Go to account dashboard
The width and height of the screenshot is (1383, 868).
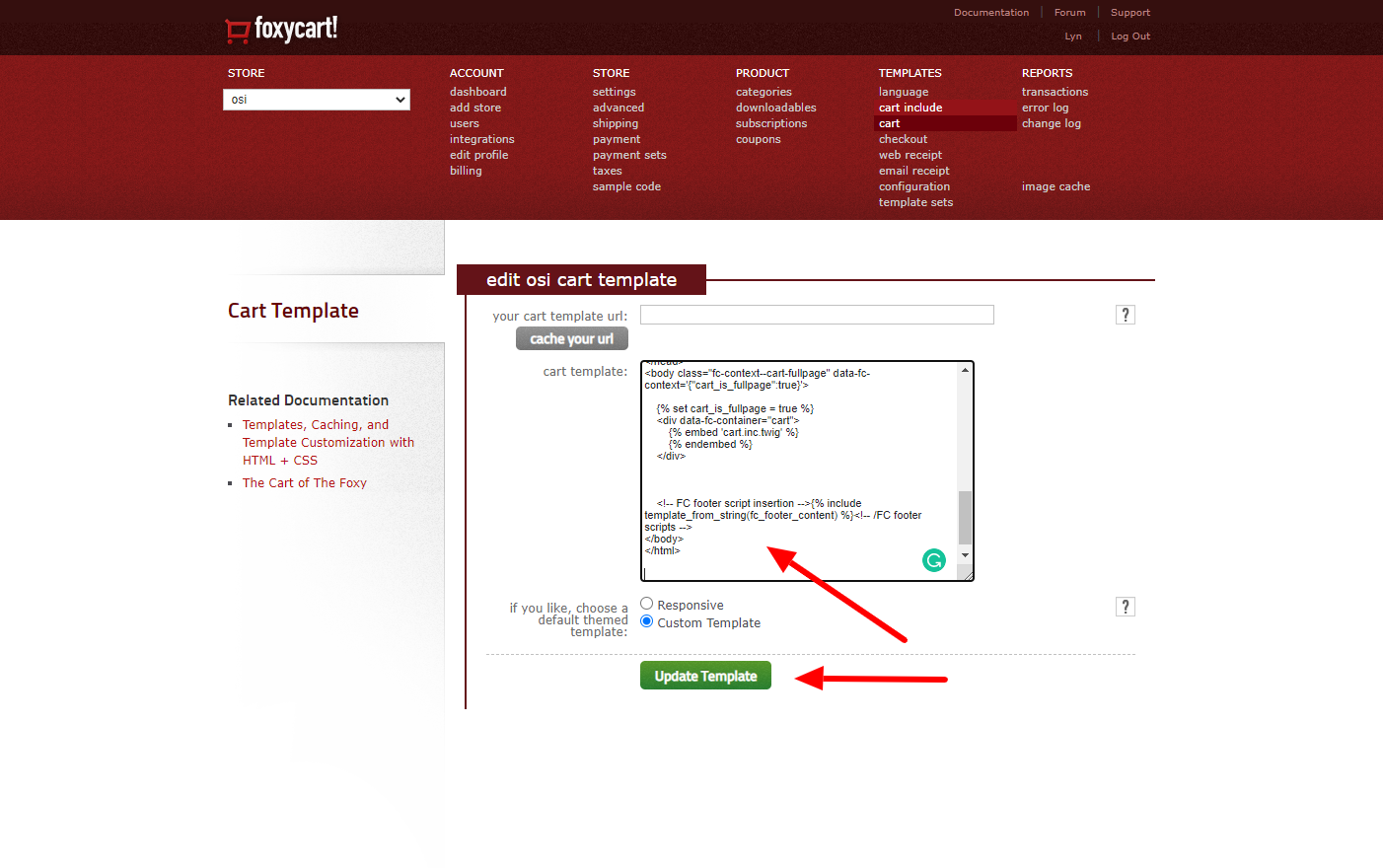(x=478, y=92)
